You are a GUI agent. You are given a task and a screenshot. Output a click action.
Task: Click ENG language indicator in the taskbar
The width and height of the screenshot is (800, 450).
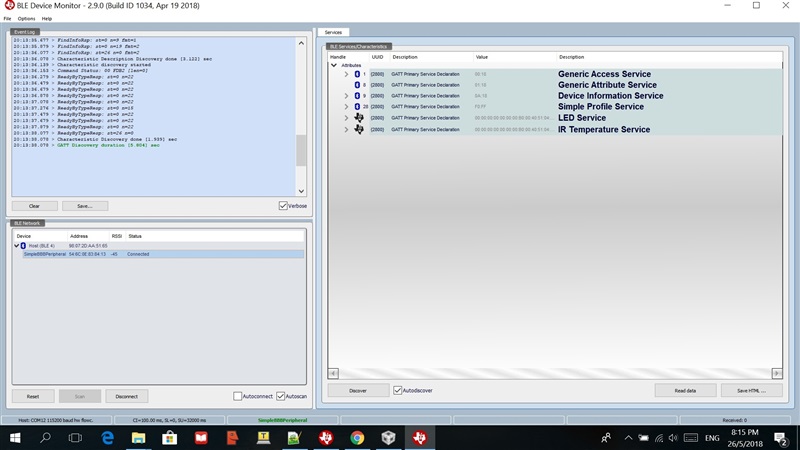(712, 438)
